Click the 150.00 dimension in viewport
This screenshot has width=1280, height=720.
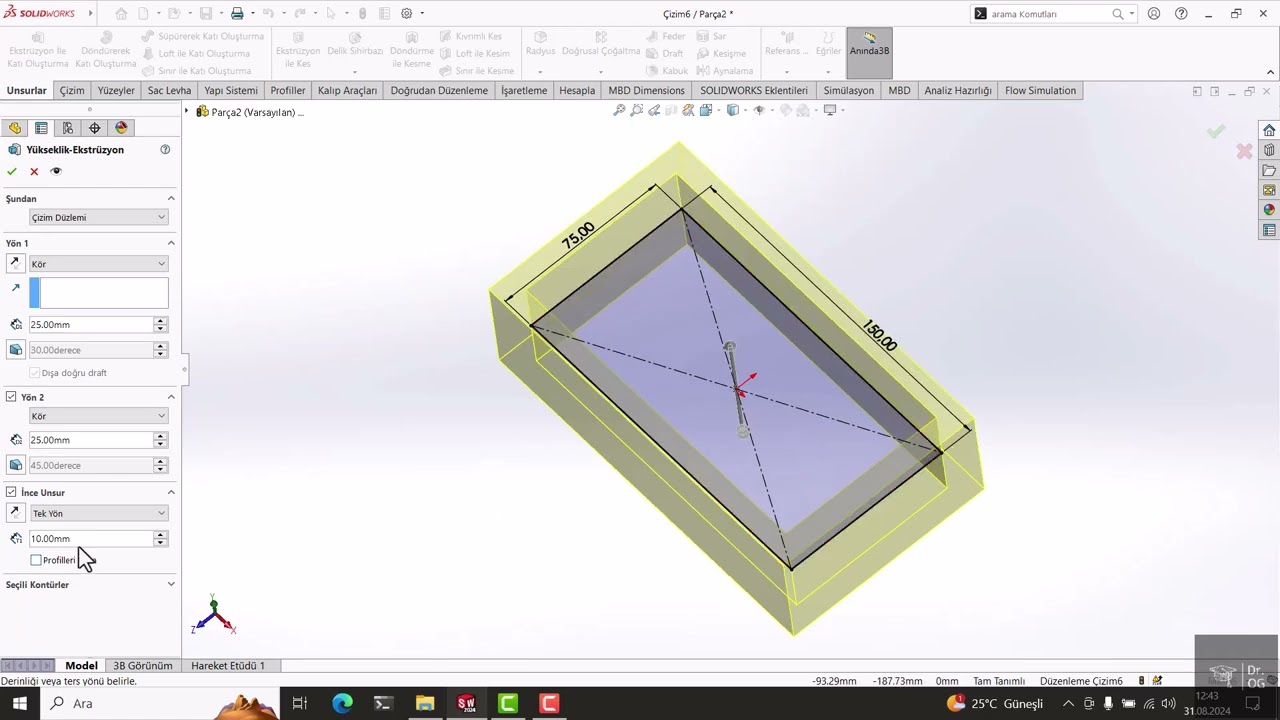880,336
